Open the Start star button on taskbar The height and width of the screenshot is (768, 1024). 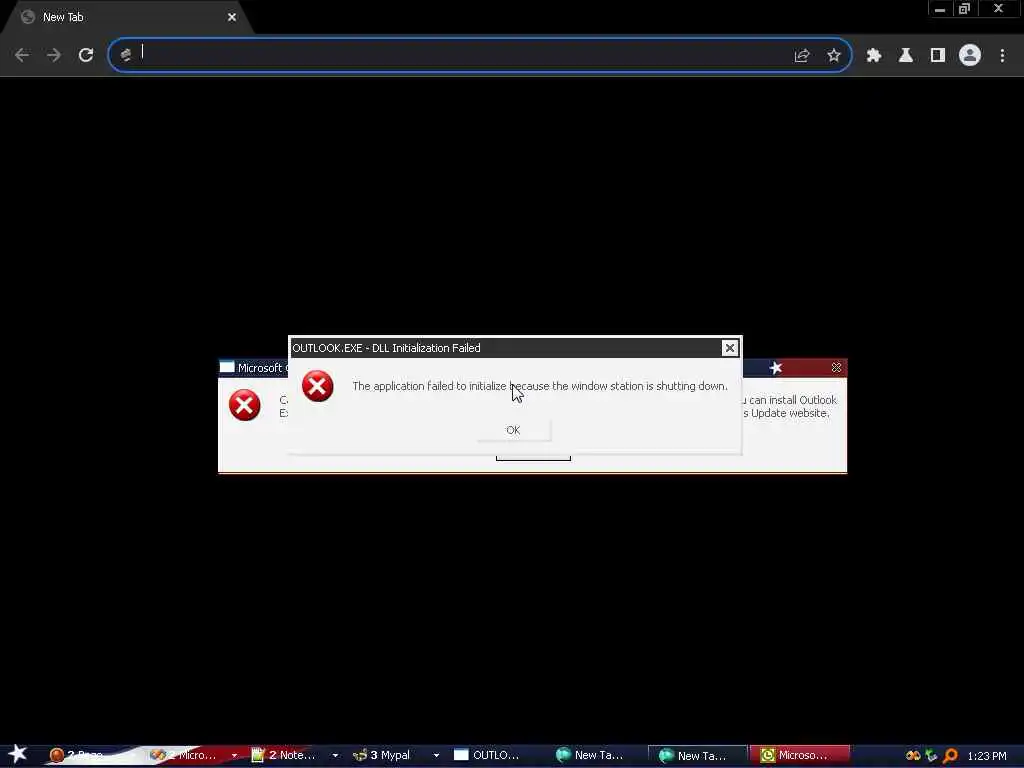pyautogui.click(x=18, y=754)
